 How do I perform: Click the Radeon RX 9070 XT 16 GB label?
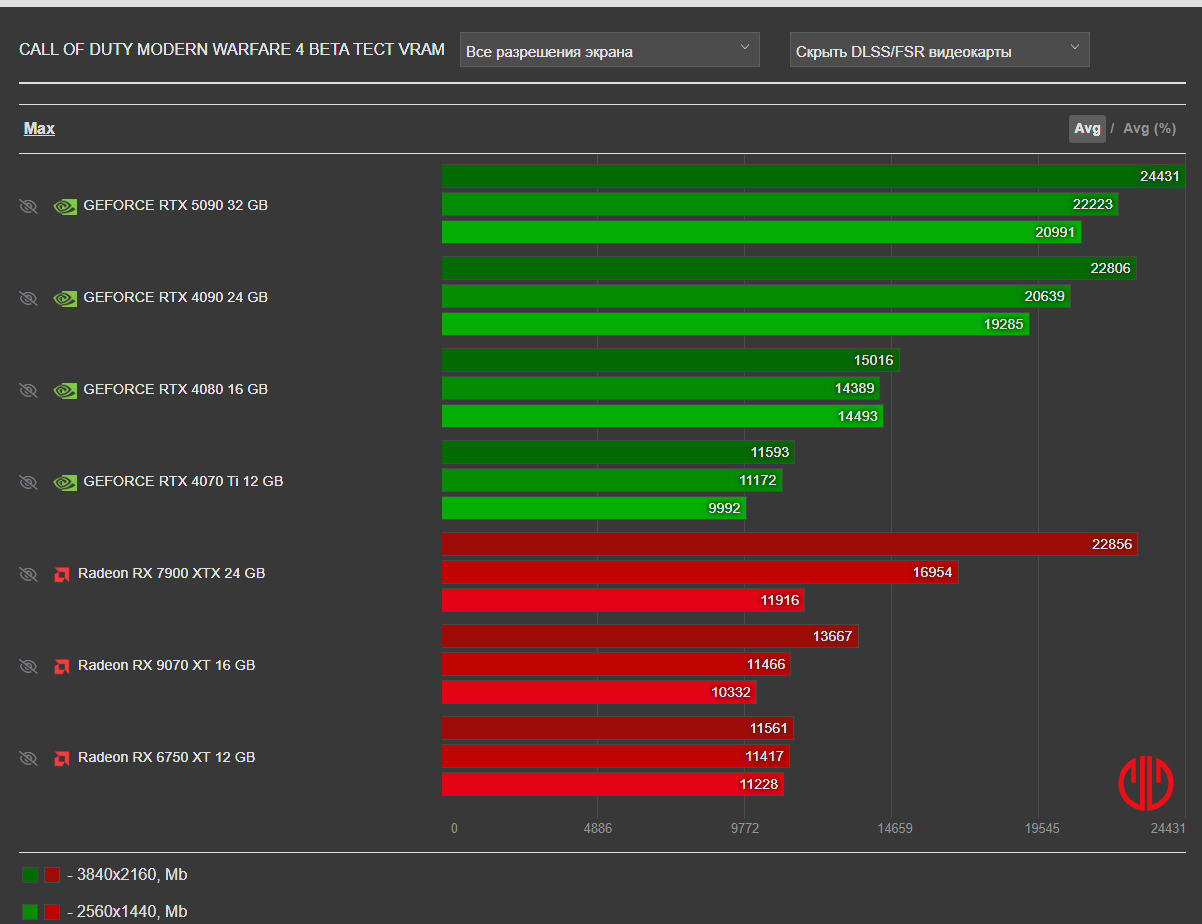pyautogui.click(x=167, y=665)
